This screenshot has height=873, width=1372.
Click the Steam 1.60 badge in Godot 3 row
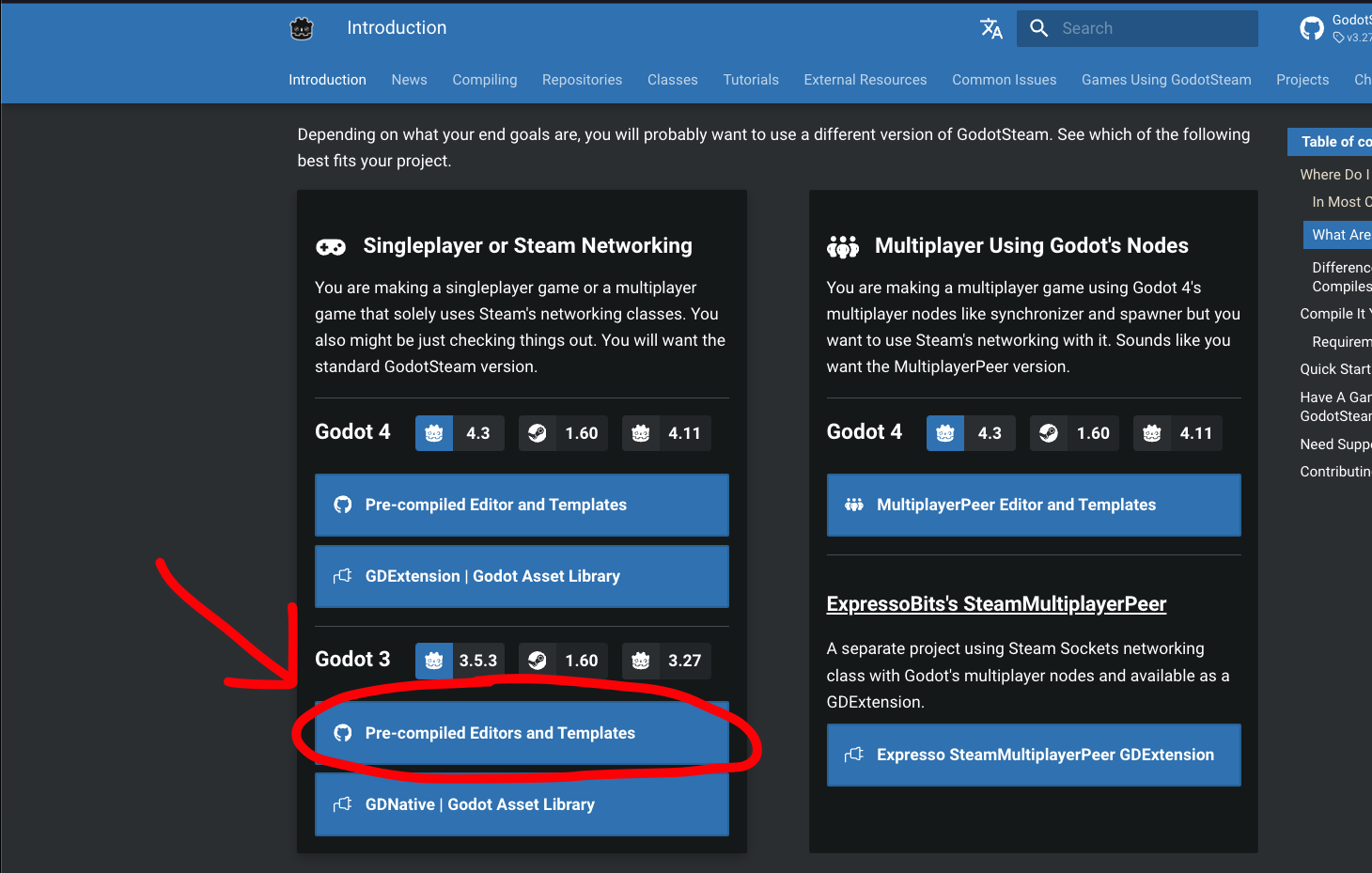(x=563, y=661)
